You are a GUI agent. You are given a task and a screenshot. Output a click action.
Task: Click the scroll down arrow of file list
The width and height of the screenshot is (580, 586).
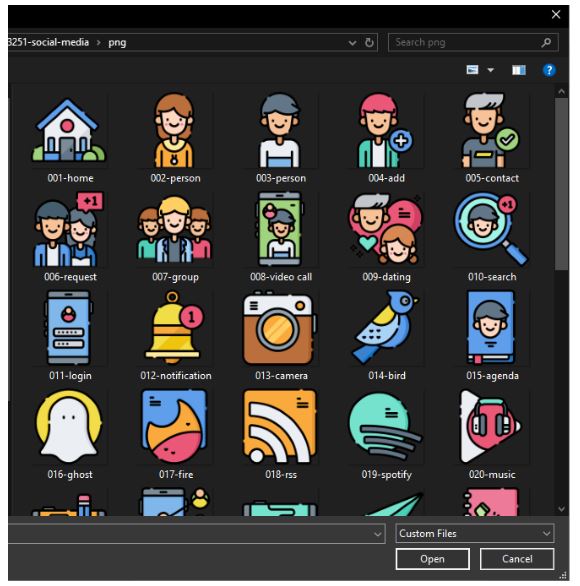pyautogui.click(x=561, y=509)
